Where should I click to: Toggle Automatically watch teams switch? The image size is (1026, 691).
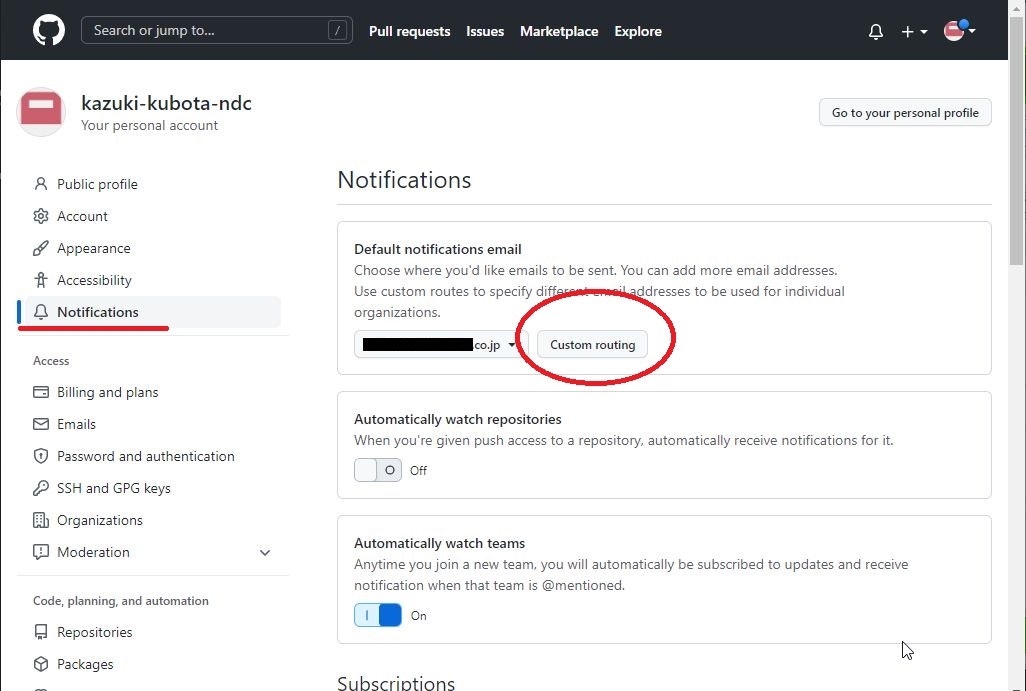378,615
